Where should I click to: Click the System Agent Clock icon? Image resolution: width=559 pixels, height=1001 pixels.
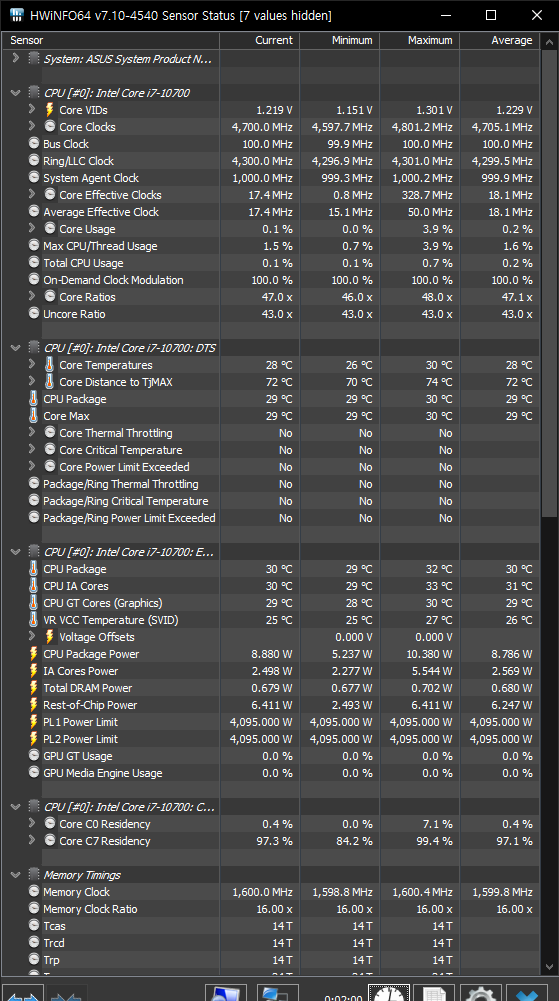tap(34, 177)
